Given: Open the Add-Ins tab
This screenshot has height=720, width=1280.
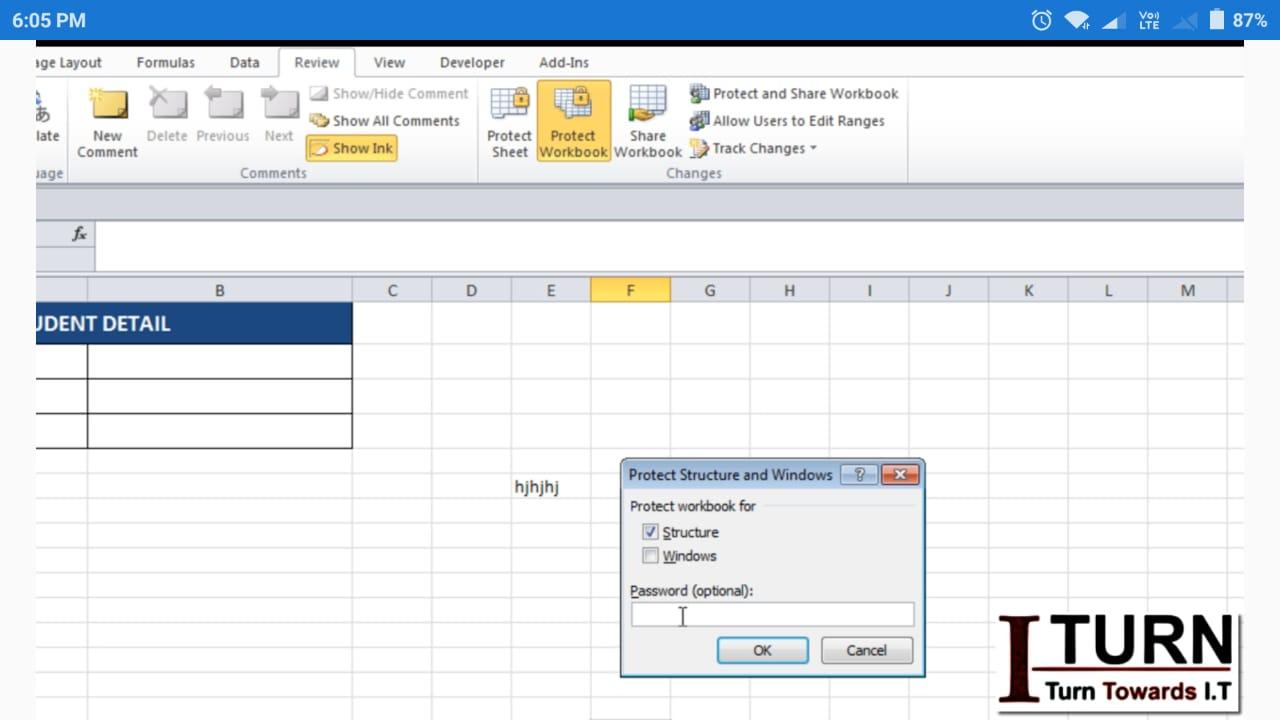Looking at the screenshot, I should [564, 62].
